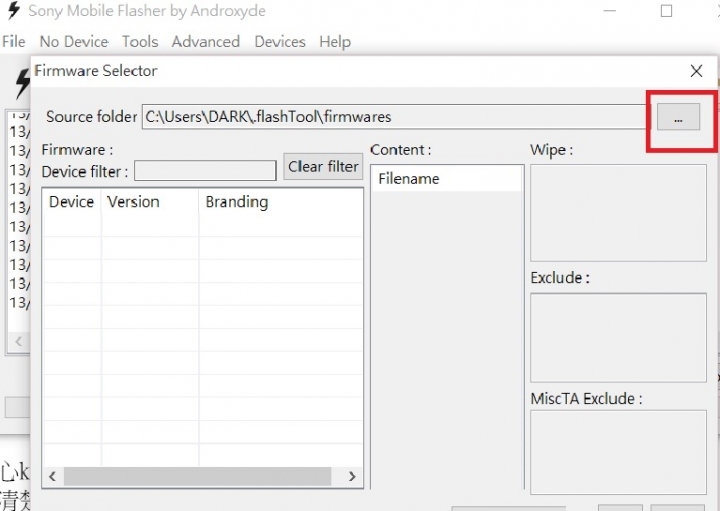This screenshot has height=511, width=720.
Task: Open the Advanced menu
Action: 206,42
